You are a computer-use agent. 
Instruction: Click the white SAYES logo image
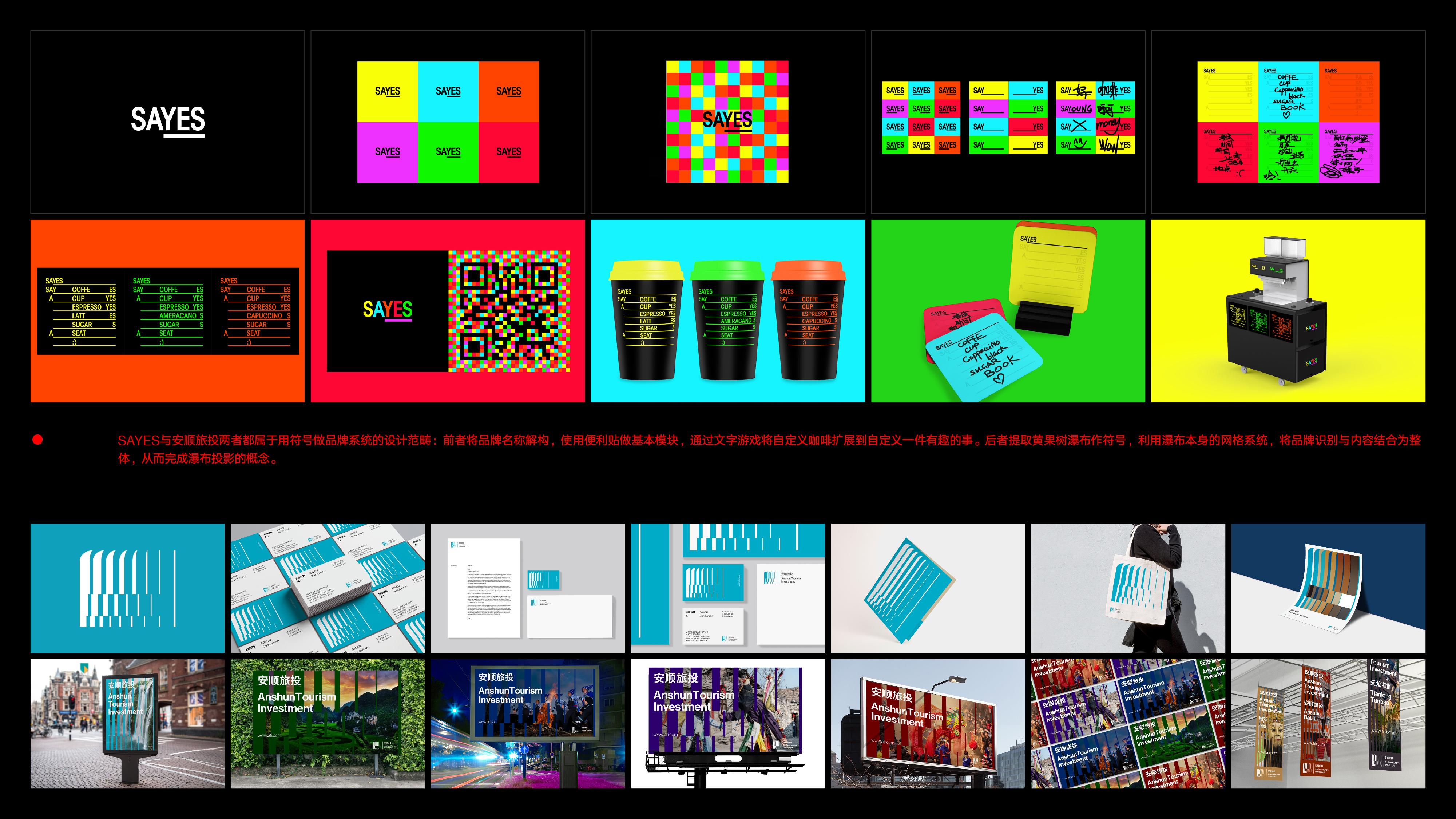pos(167,122)
